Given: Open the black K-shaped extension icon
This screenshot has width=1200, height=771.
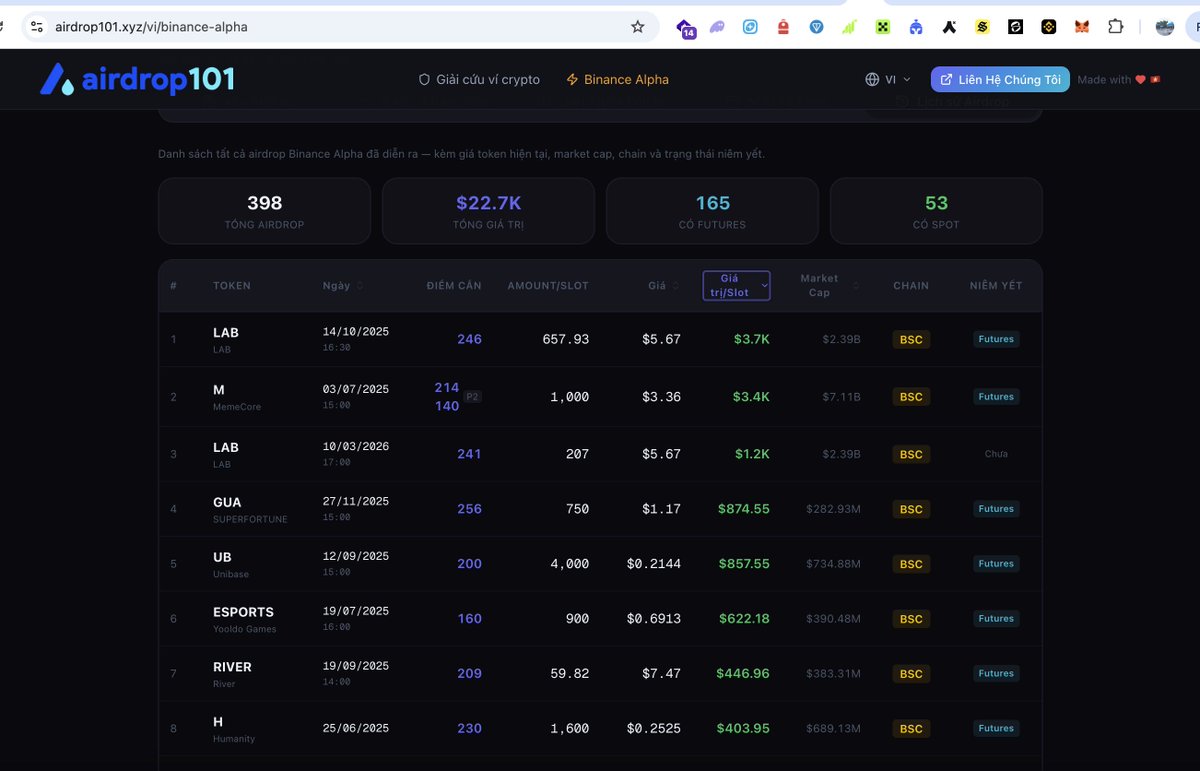Looking at the screenshot, I should pos(949,27).
